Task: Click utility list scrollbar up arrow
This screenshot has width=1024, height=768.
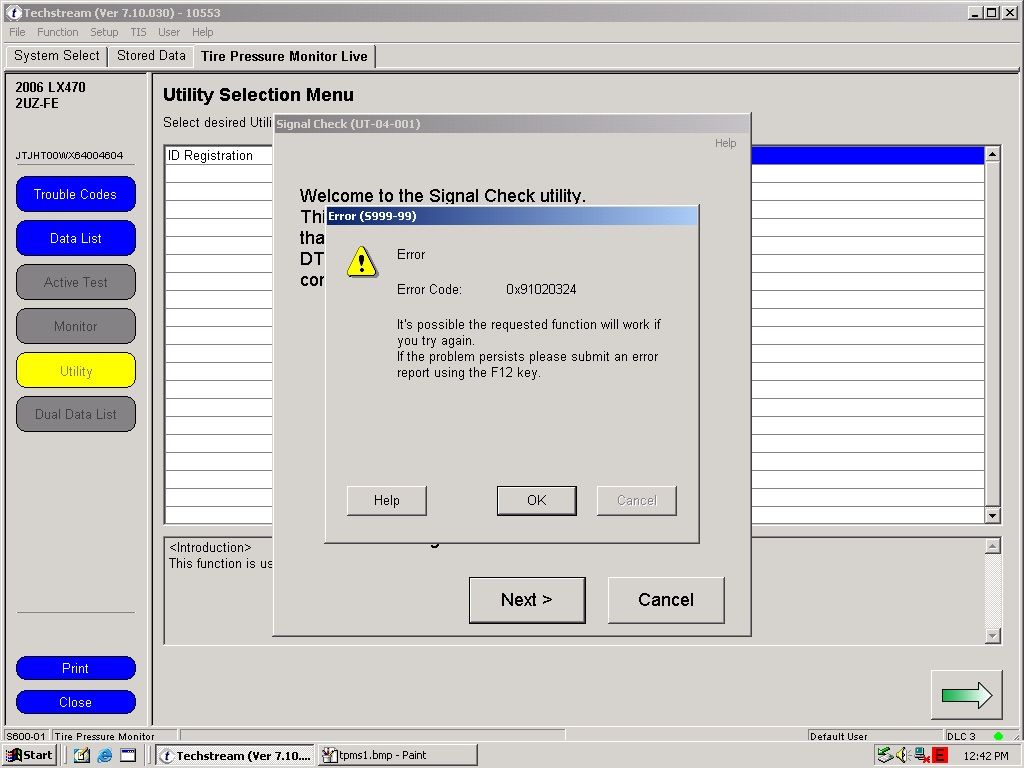Action: tap(992, 154)
